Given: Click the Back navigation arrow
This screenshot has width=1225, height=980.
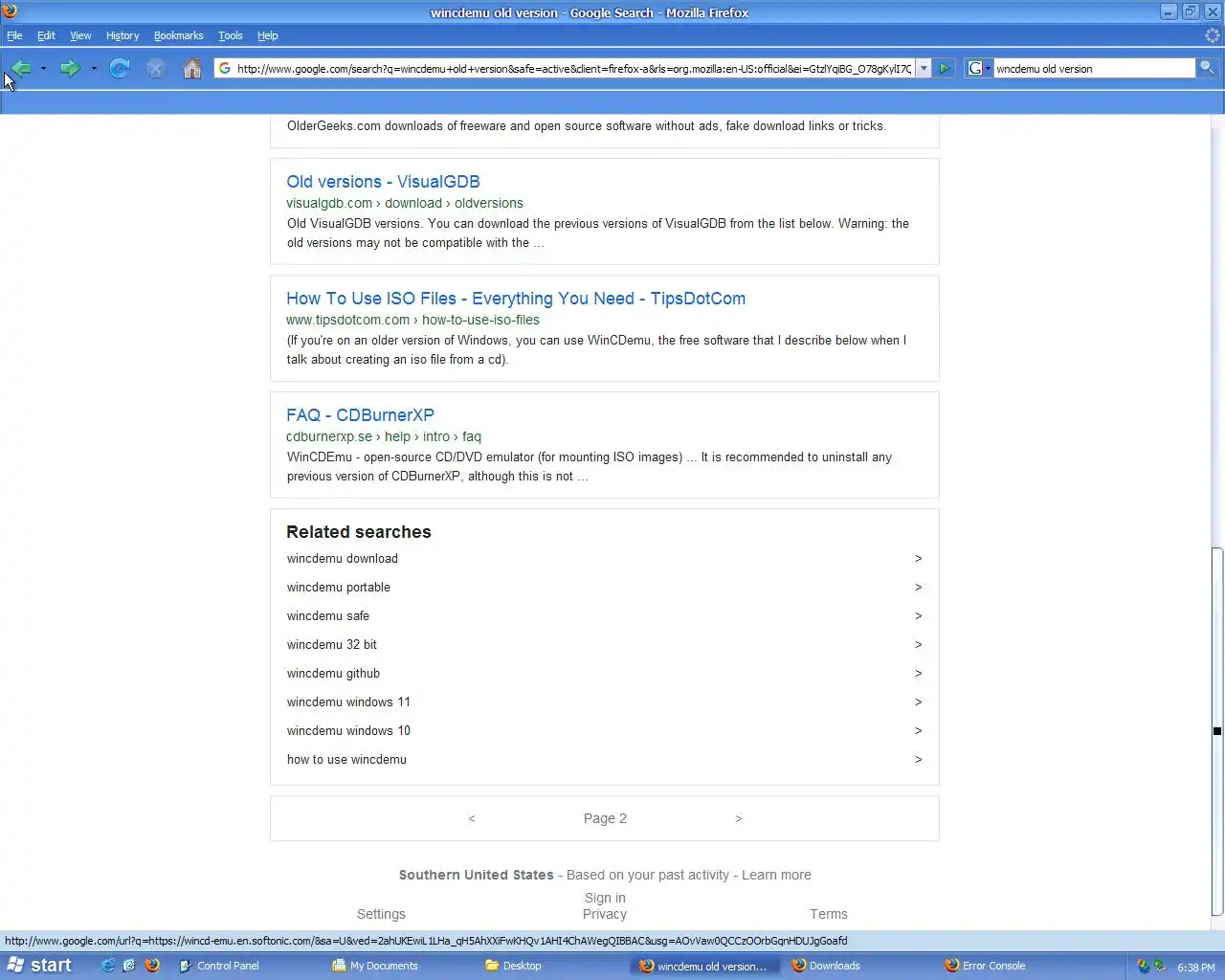Looking at the screenshot, I should [21, 68].
